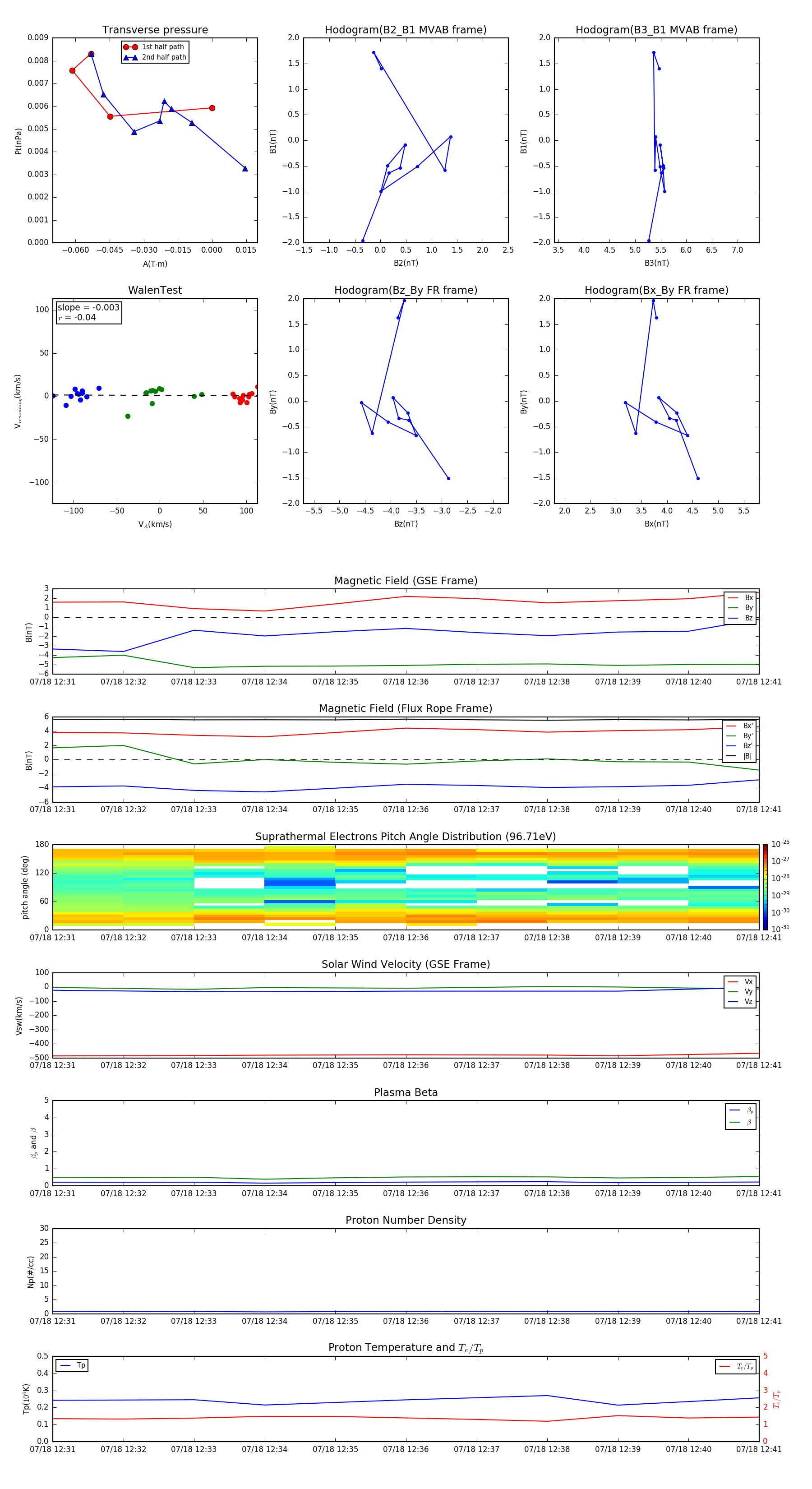This screenshot has height=1489, width=812.
Task: Click the "Transverse pressure" plot title
Action: click(x=155, y=30)
